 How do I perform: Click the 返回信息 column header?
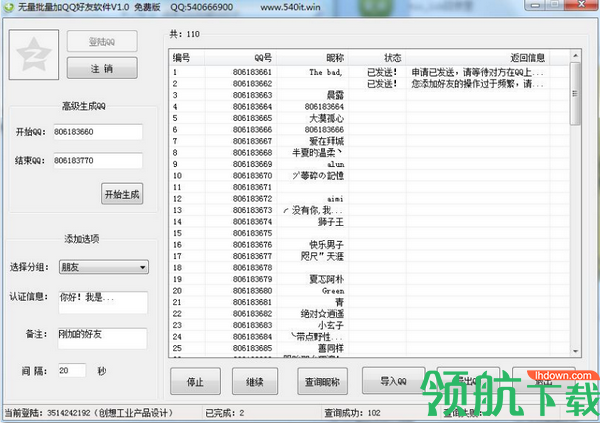[478, 58]
